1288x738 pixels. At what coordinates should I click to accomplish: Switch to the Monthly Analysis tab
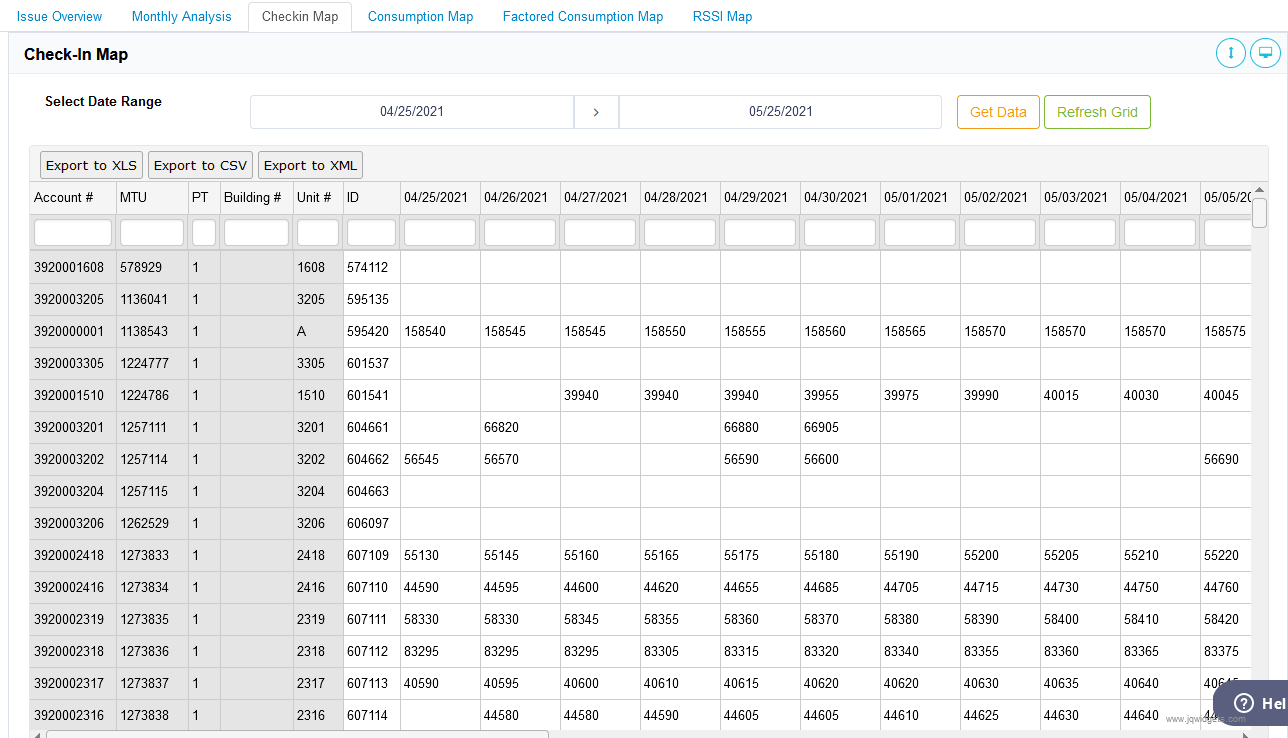(x=181, y=17)
